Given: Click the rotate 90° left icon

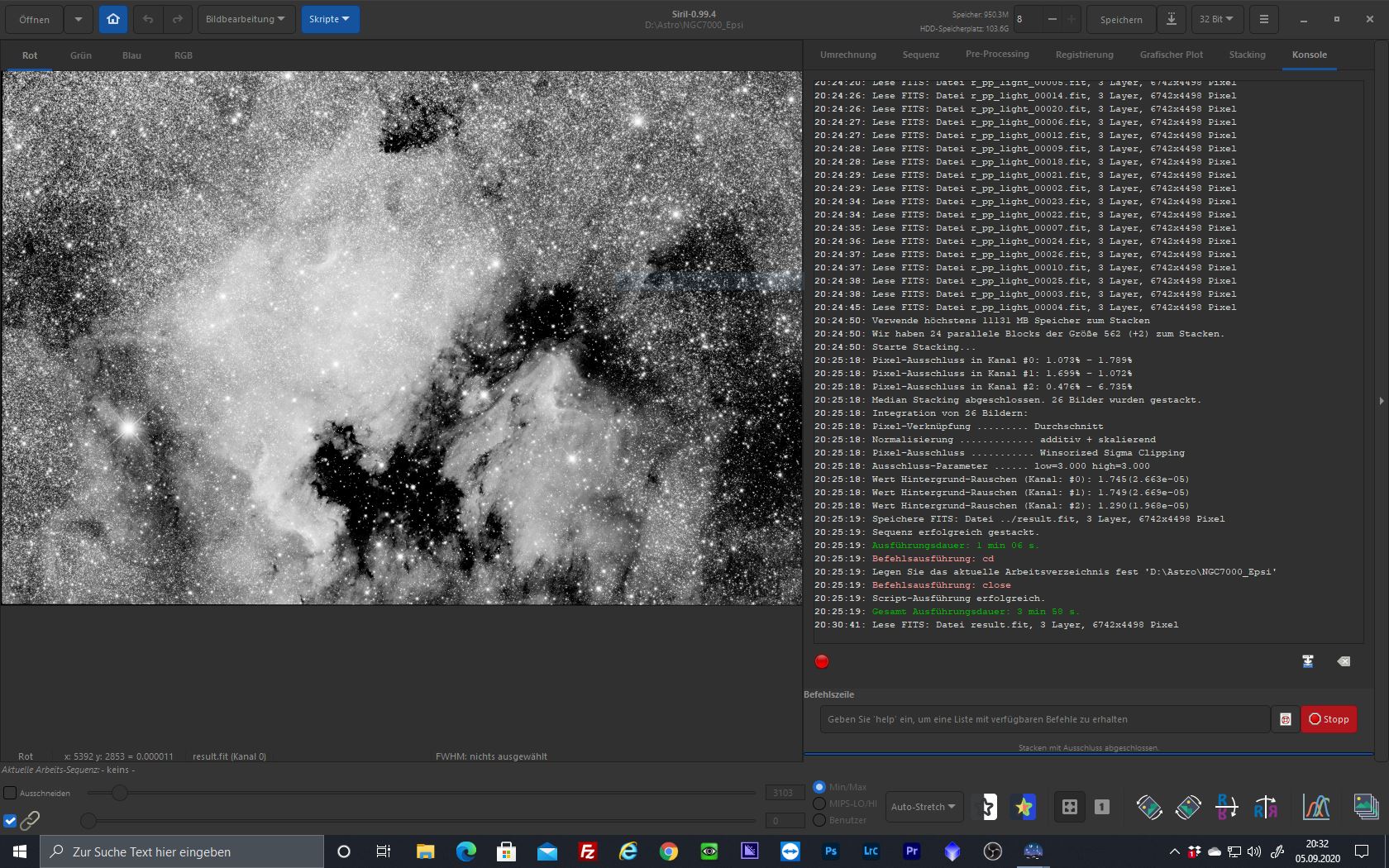Looking at the screenshot, I should pyautogui.click(x=1149, y=807).
